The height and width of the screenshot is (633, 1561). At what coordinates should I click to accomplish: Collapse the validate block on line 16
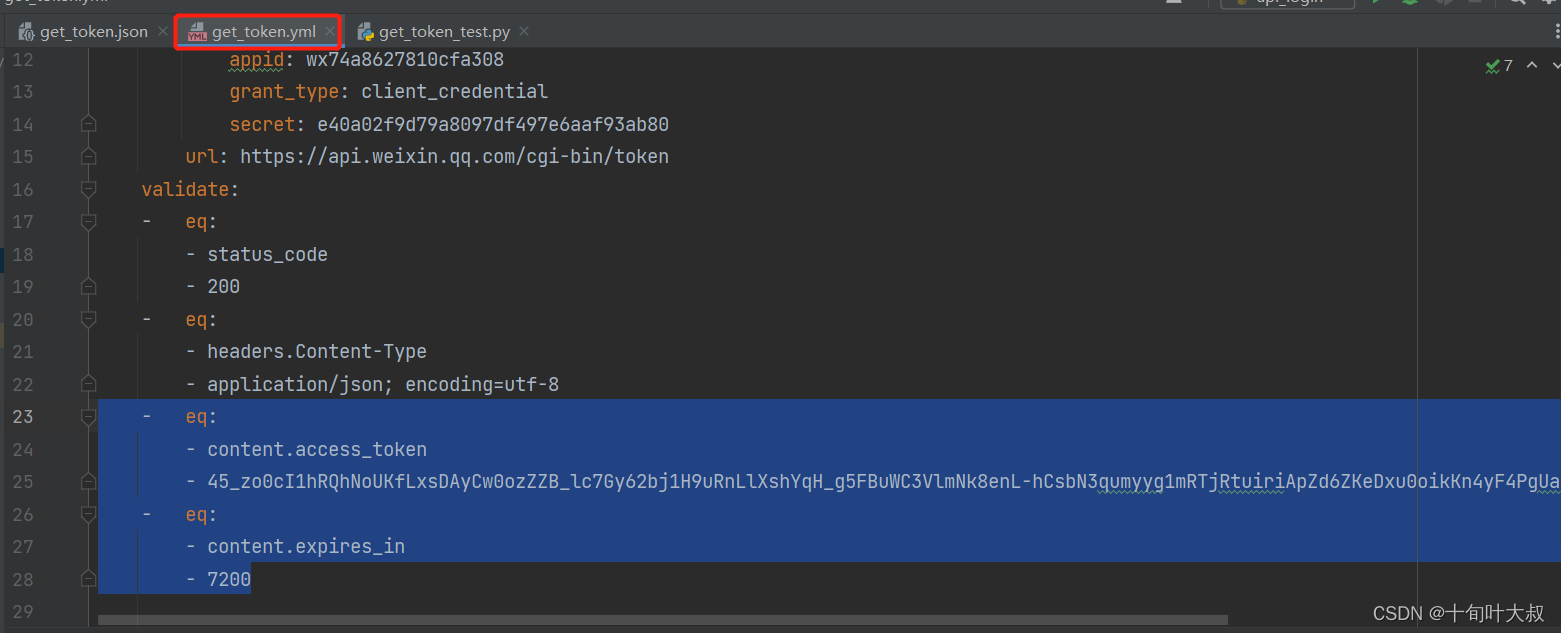pyautogui.click(x=88, y=189)
